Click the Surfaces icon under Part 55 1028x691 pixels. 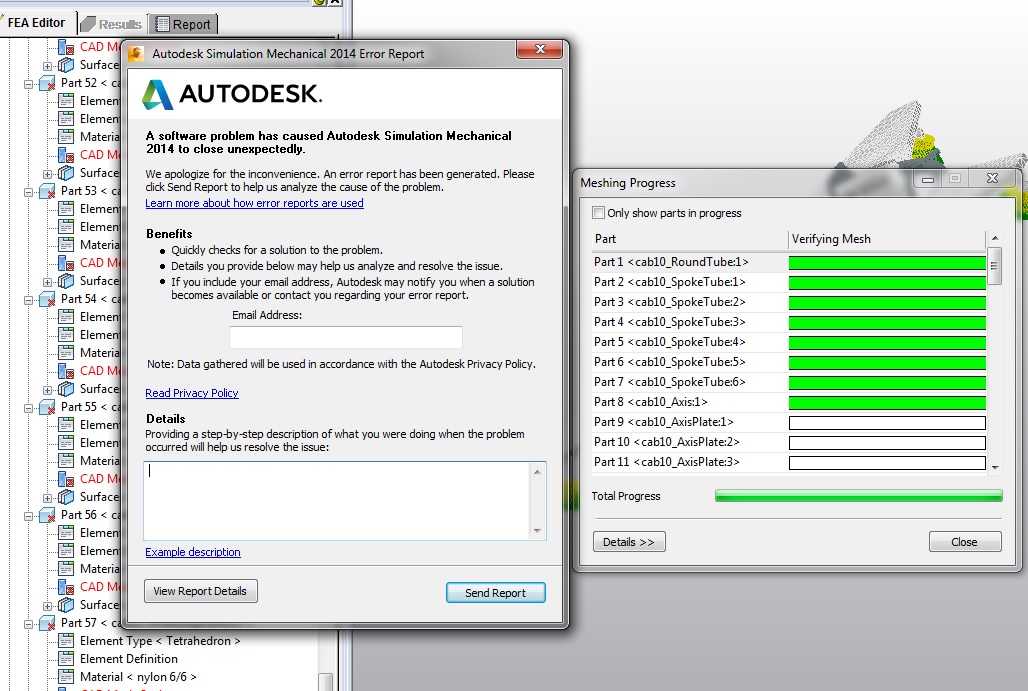click(x=66, y=497)
